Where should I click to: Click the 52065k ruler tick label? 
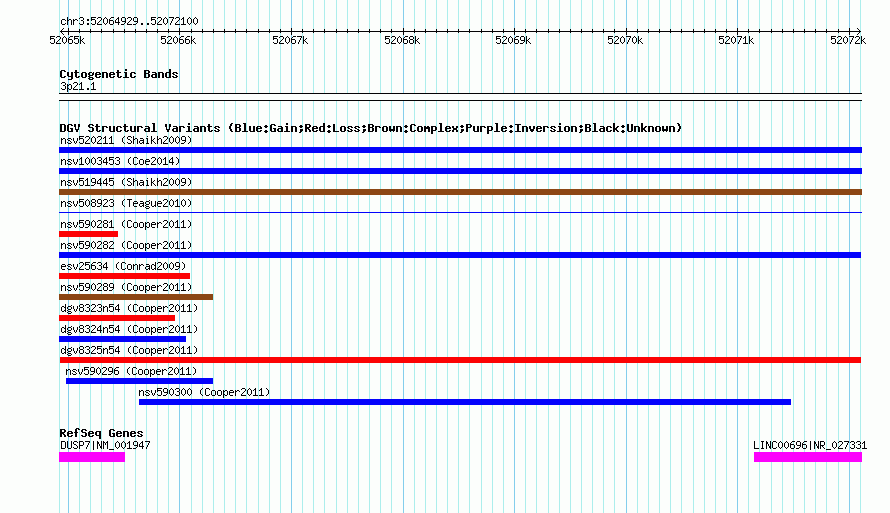coord(67,40)
